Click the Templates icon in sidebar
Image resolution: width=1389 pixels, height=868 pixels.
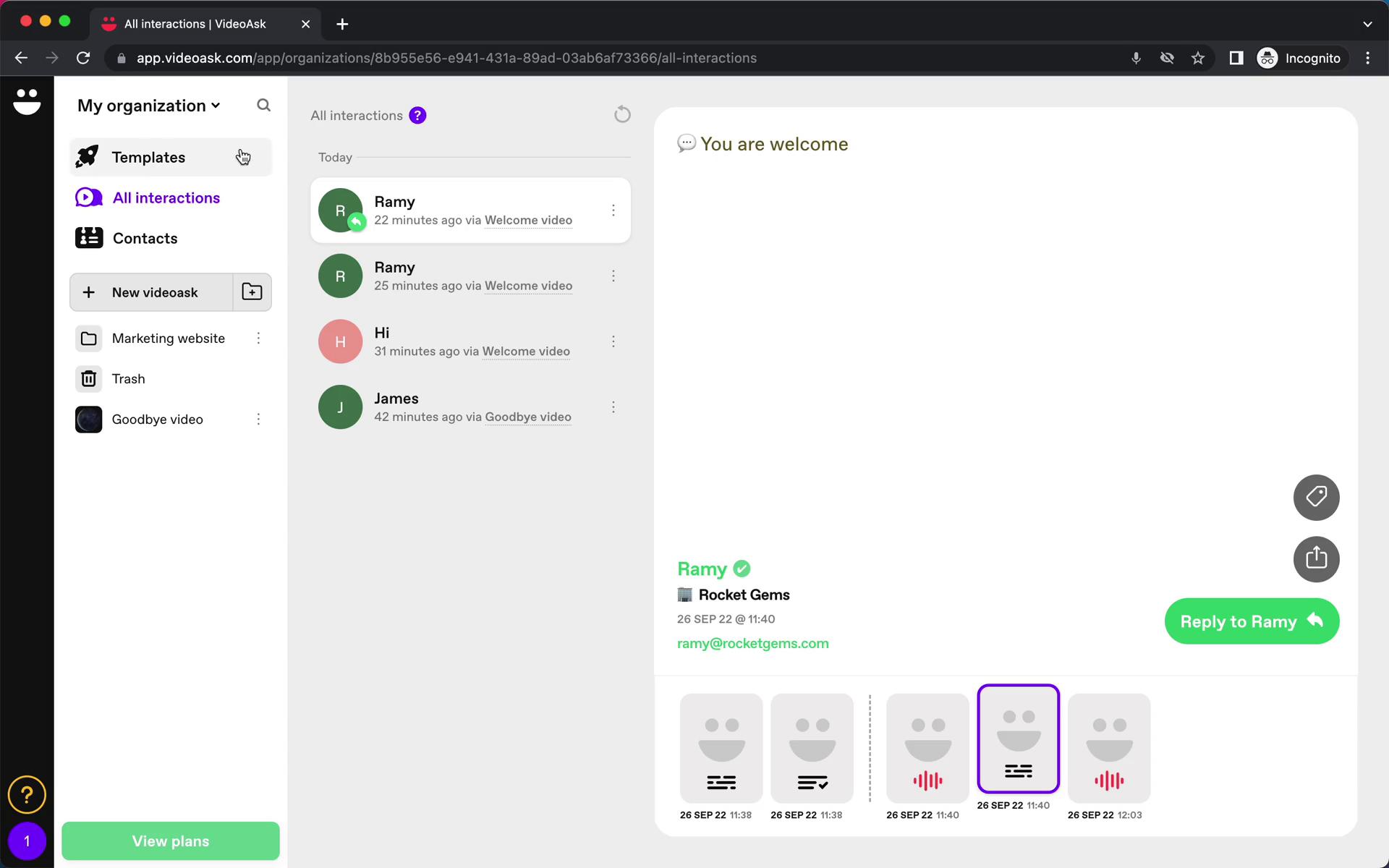tap(87, 157)
